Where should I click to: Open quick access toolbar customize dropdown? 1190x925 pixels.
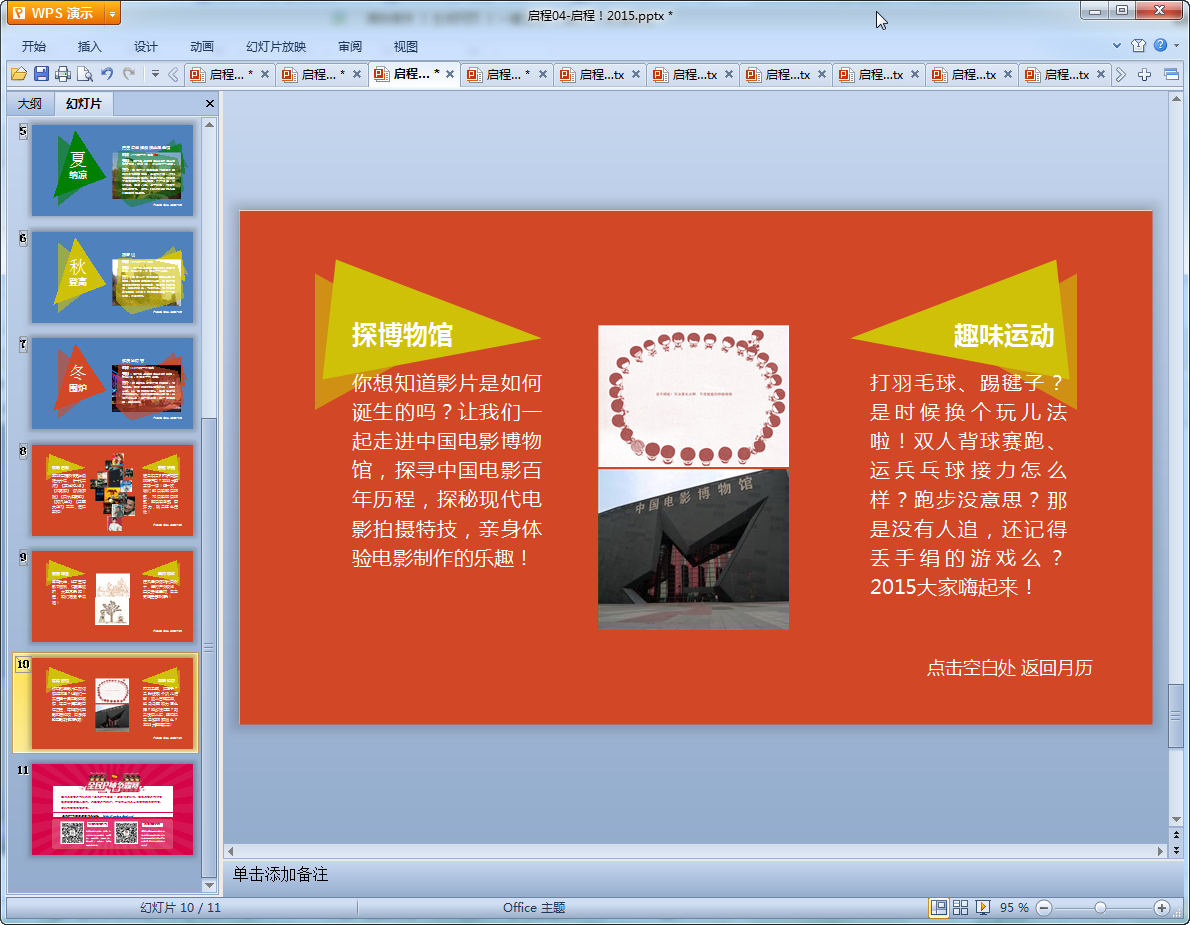155,74
